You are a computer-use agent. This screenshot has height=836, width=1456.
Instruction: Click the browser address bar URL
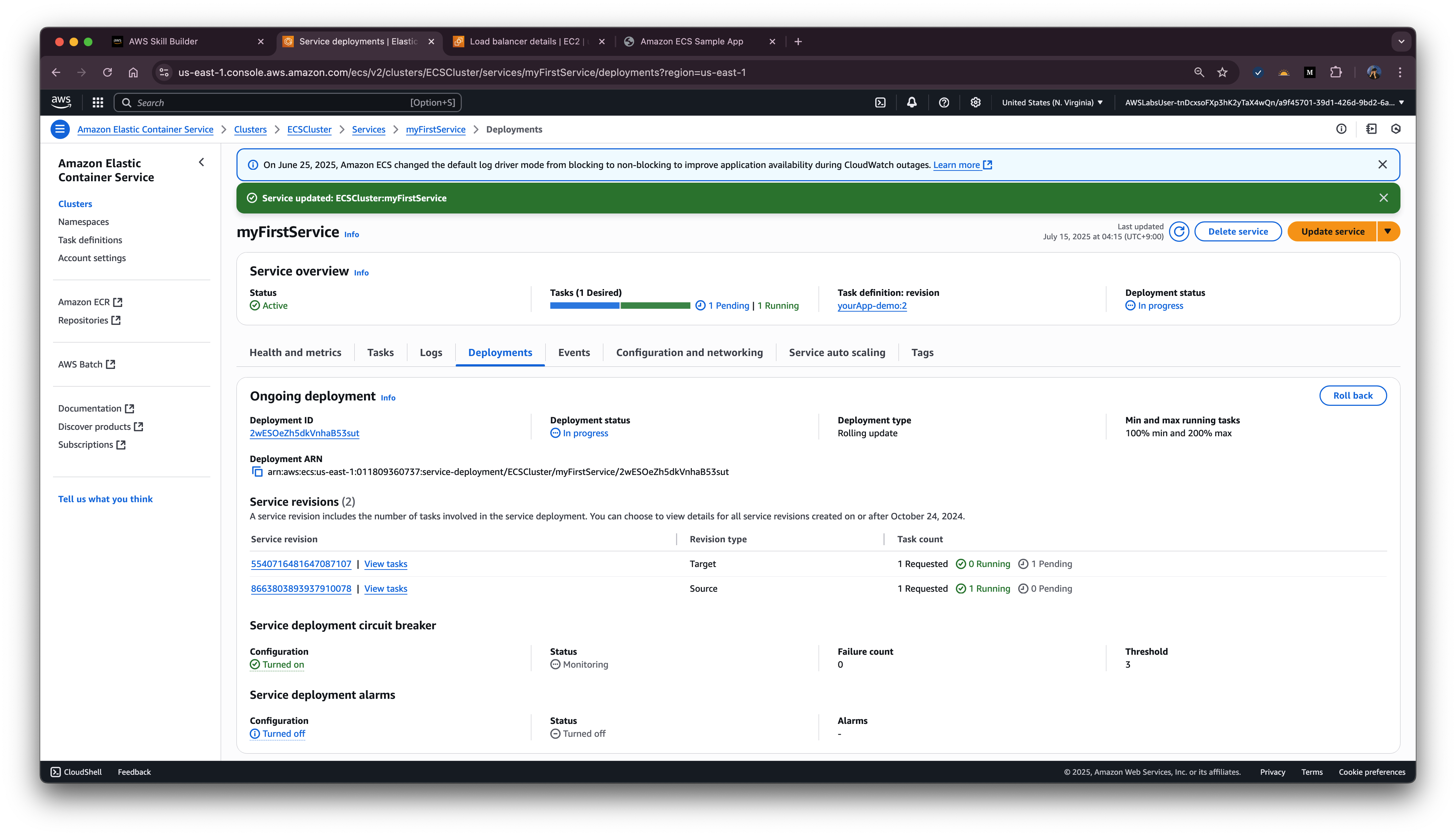(x=462, y=72)
